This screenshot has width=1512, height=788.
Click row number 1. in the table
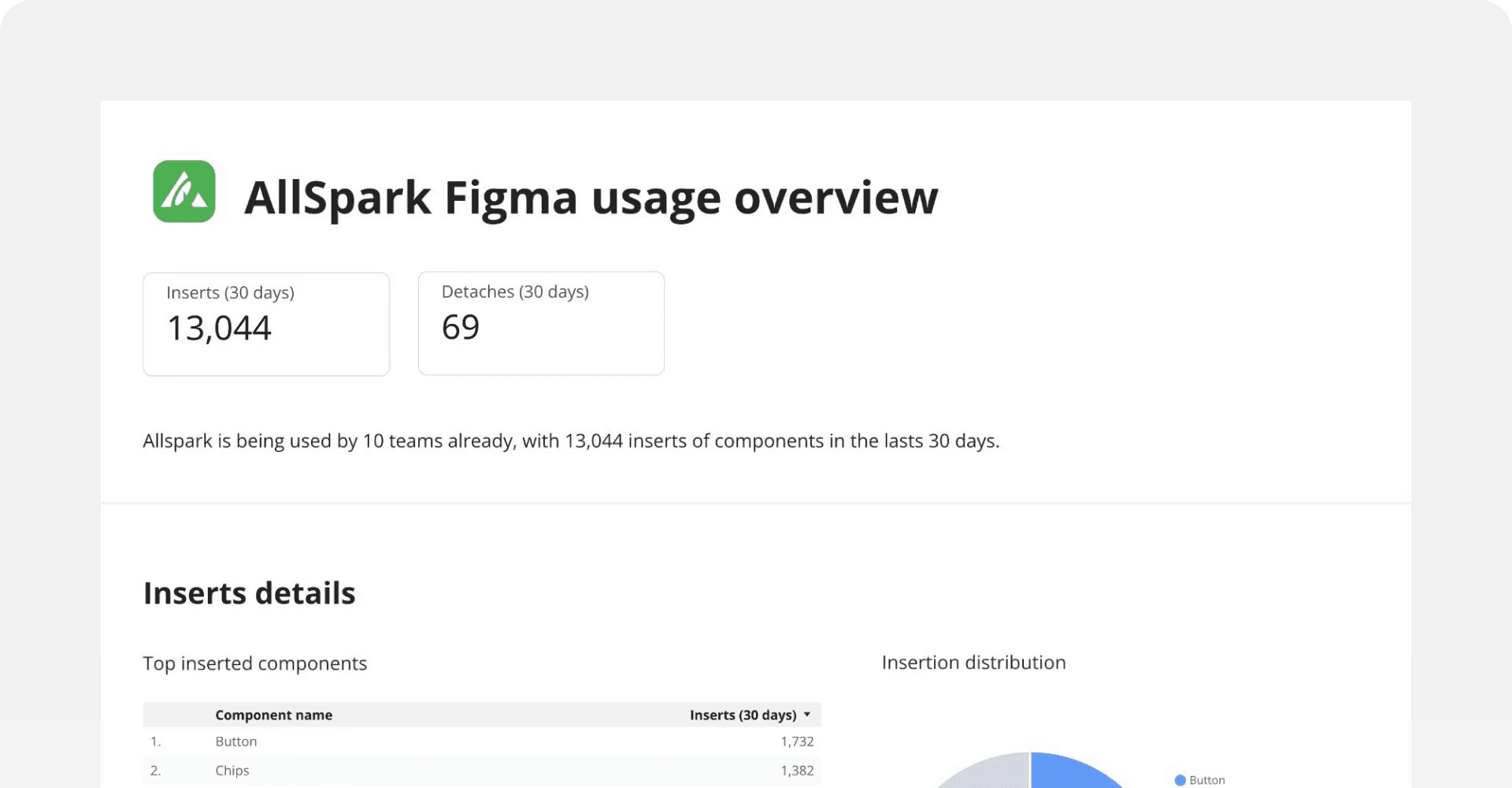156,742
